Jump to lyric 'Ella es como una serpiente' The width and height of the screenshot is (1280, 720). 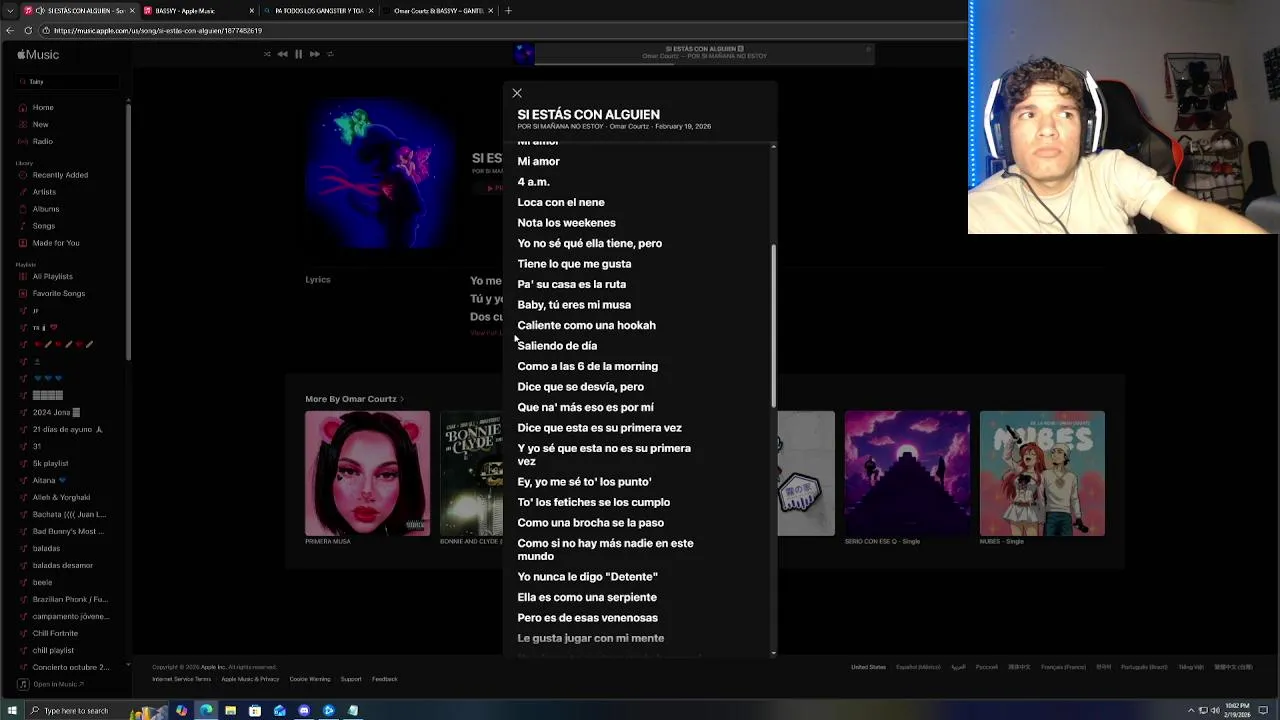(x=587, y=597)
